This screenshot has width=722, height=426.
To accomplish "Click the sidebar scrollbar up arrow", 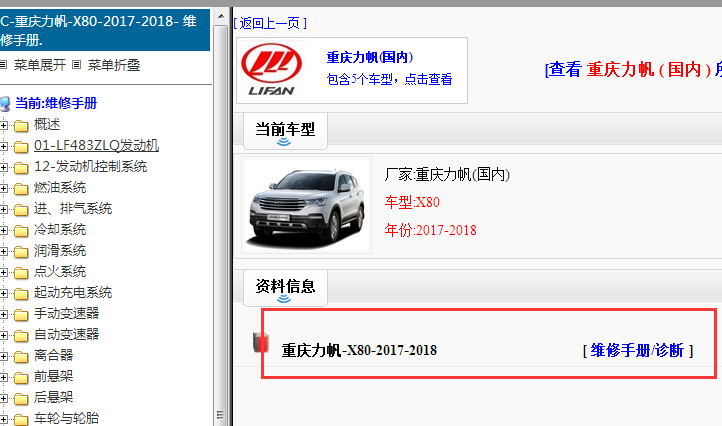I will pos(221,17).
